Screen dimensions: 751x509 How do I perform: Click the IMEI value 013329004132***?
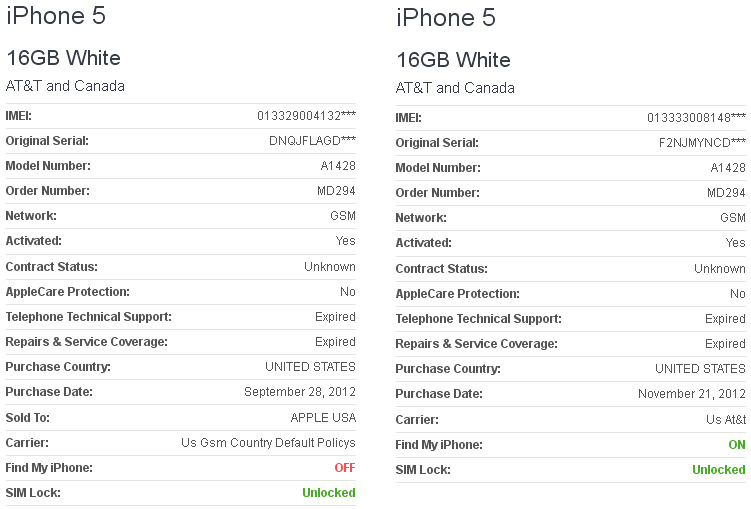tap(306, 116)
